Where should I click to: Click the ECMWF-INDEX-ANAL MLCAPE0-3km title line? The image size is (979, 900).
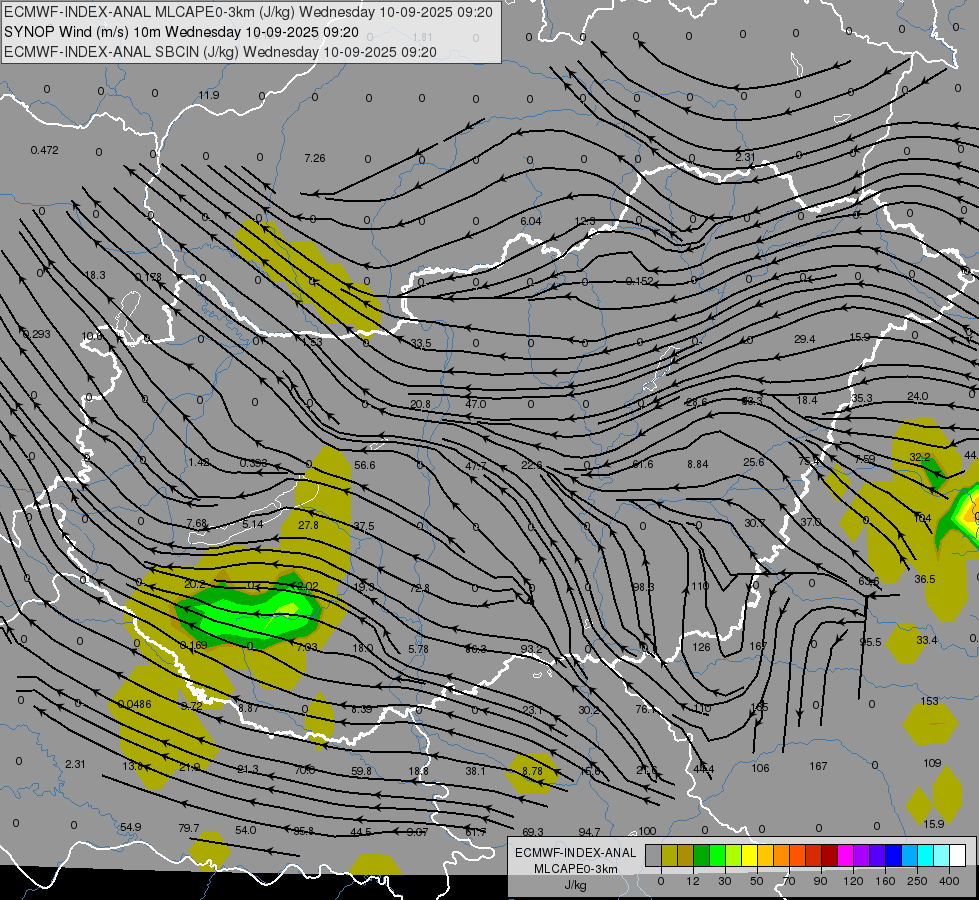click(x=248, y=12)
